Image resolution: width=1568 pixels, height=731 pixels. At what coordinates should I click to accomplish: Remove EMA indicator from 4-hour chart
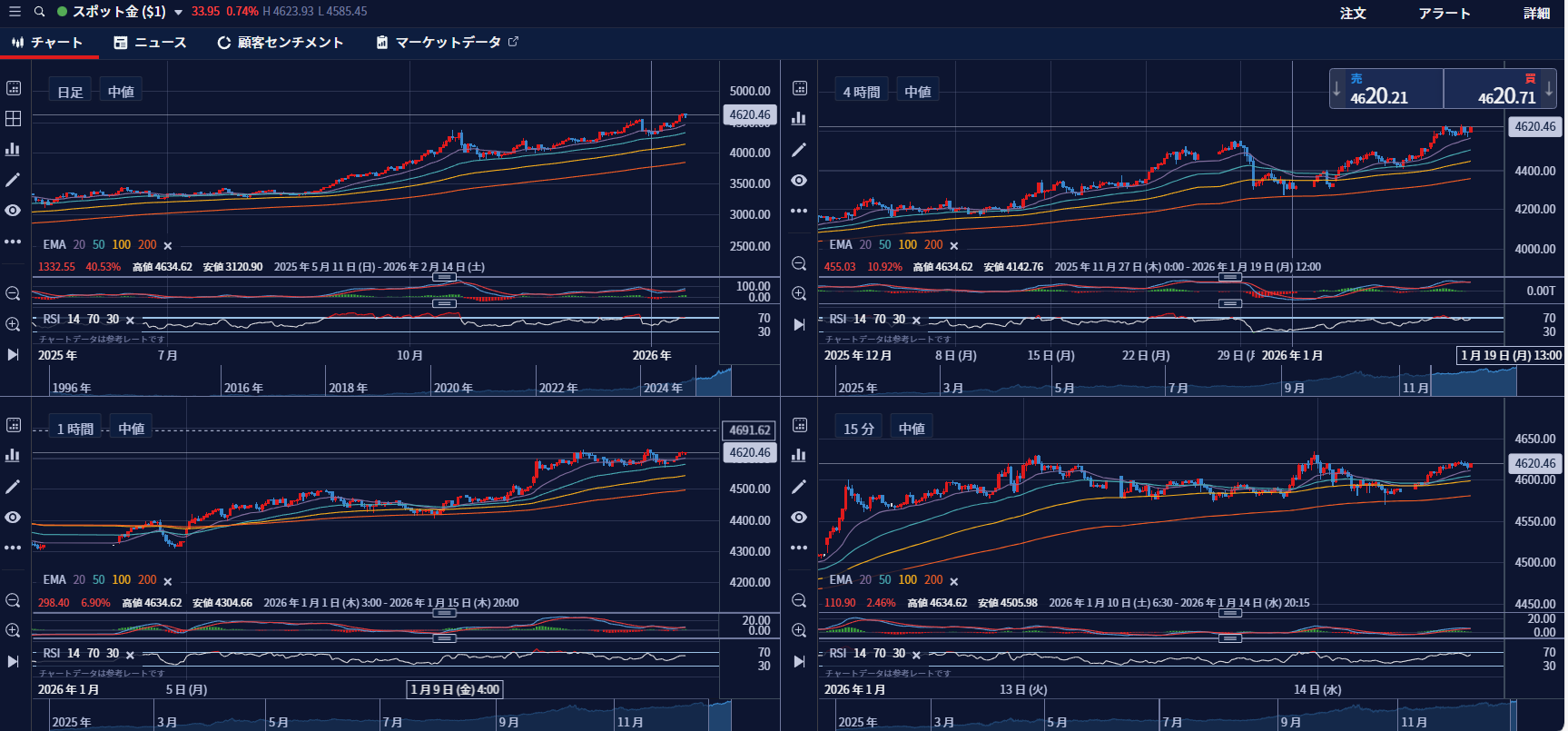click(x=954, y=245)
